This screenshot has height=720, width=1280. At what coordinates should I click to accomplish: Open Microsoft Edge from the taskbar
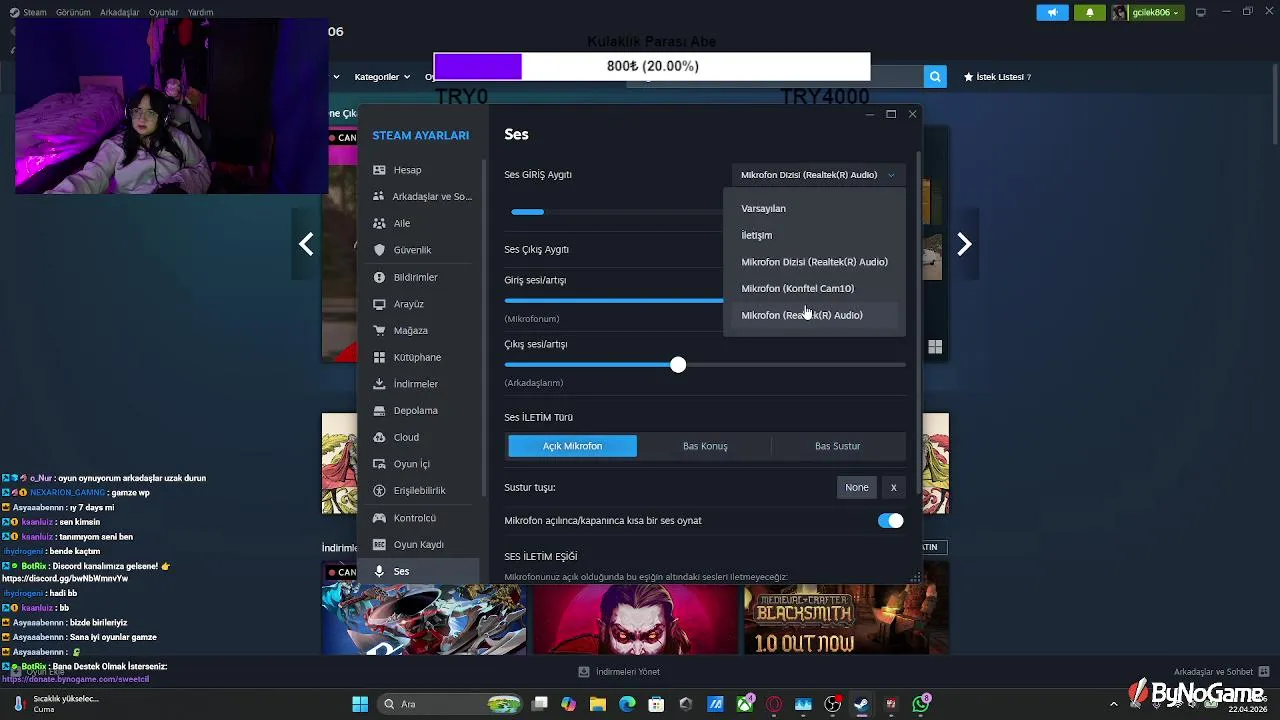(627, 704)
